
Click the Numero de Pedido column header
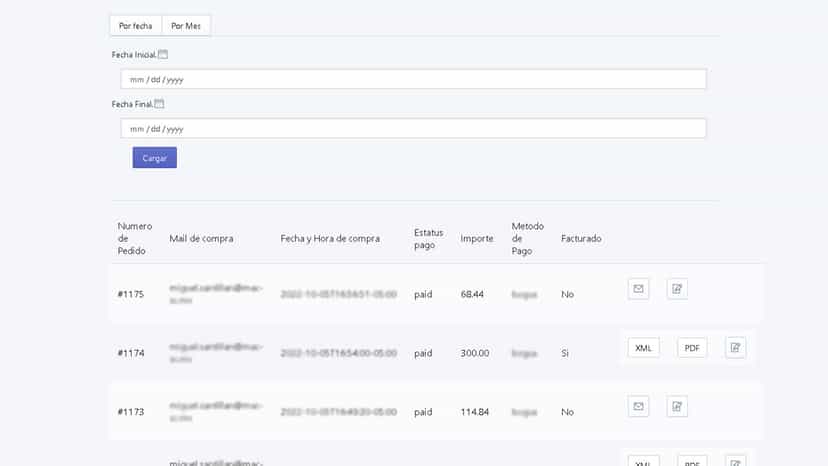135,238
